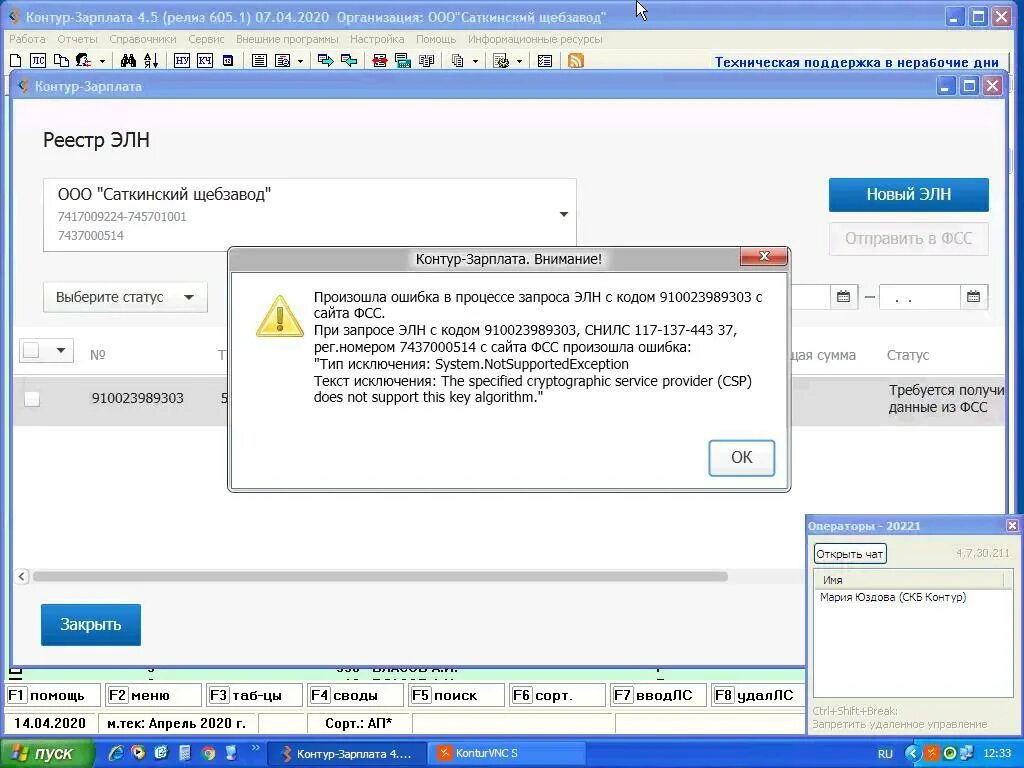This screenshot has height=768, width=1024.
Task: Click the Отправить в ФСС button
Action: tap(908, 239)
